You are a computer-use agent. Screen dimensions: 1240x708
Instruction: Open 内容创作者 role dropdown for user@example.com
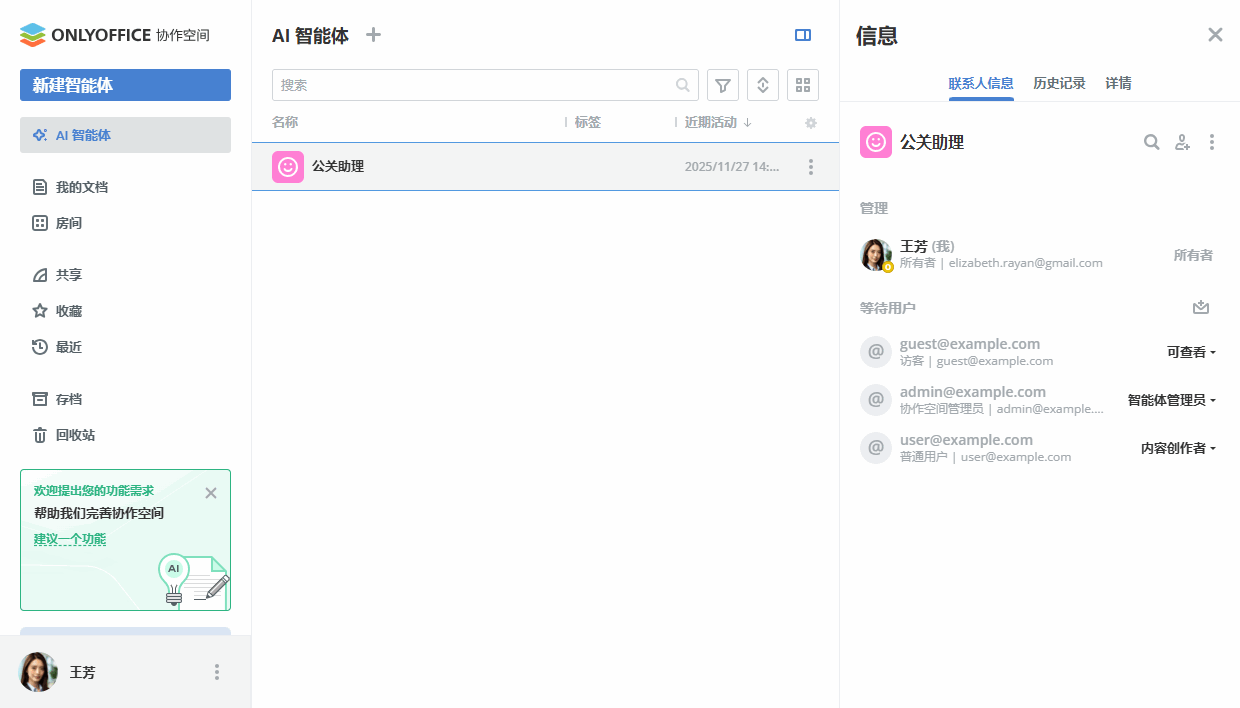(1178, 448)
